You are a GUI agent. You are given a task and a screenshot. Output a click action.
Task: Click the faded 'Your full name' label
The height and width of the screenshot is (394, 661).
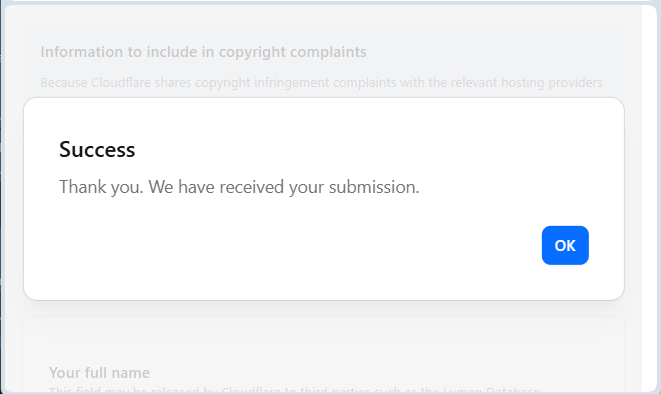point(99,373)
